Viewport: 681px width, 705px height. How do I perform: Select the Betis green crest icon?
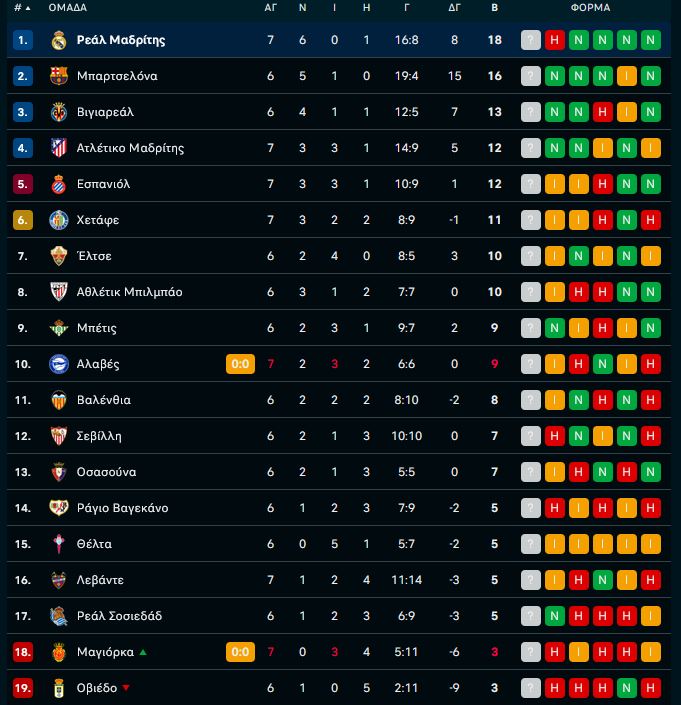point(59,328)
